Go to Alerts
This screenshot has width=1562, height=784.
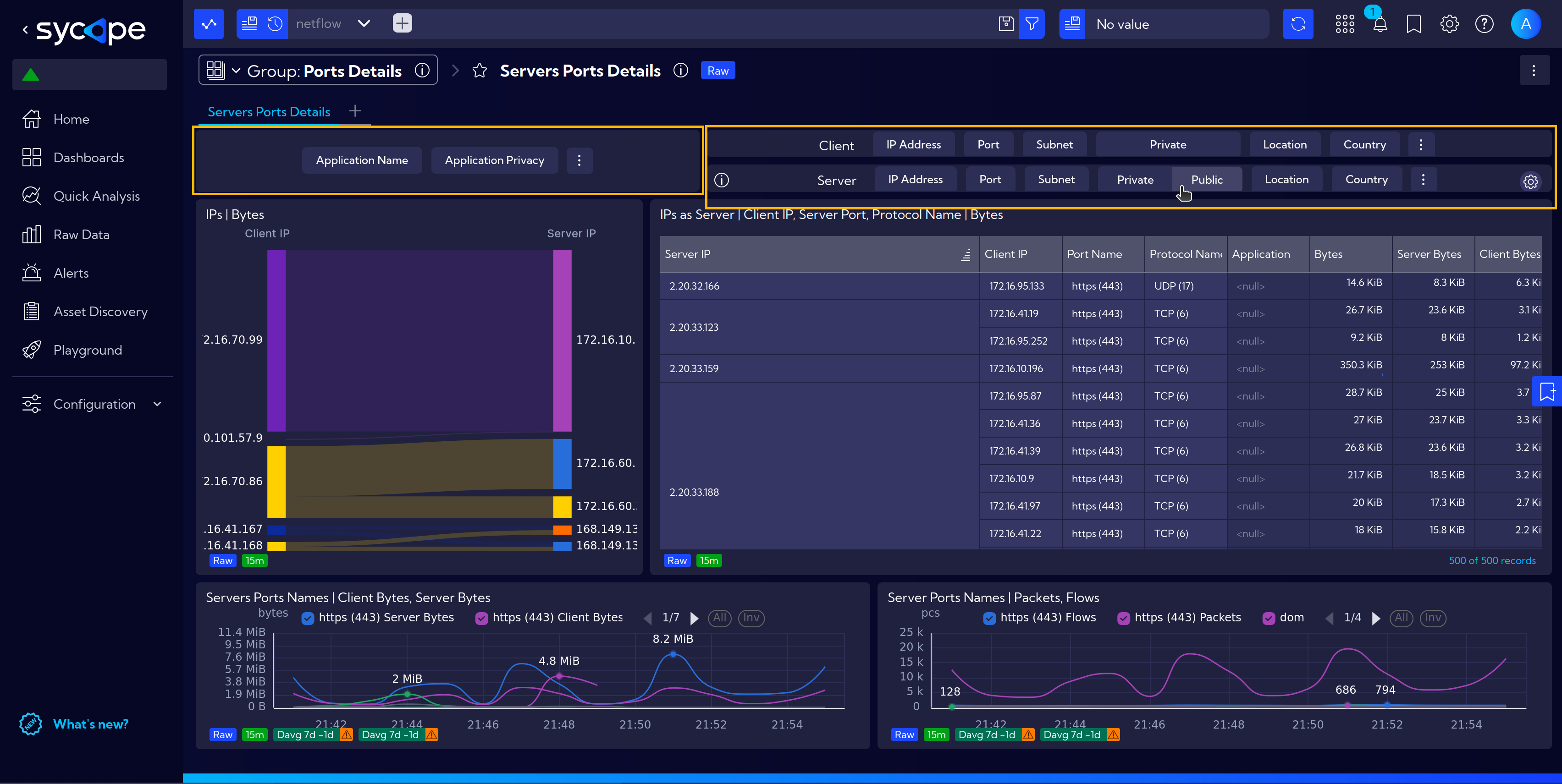click(x=71, y=273)
